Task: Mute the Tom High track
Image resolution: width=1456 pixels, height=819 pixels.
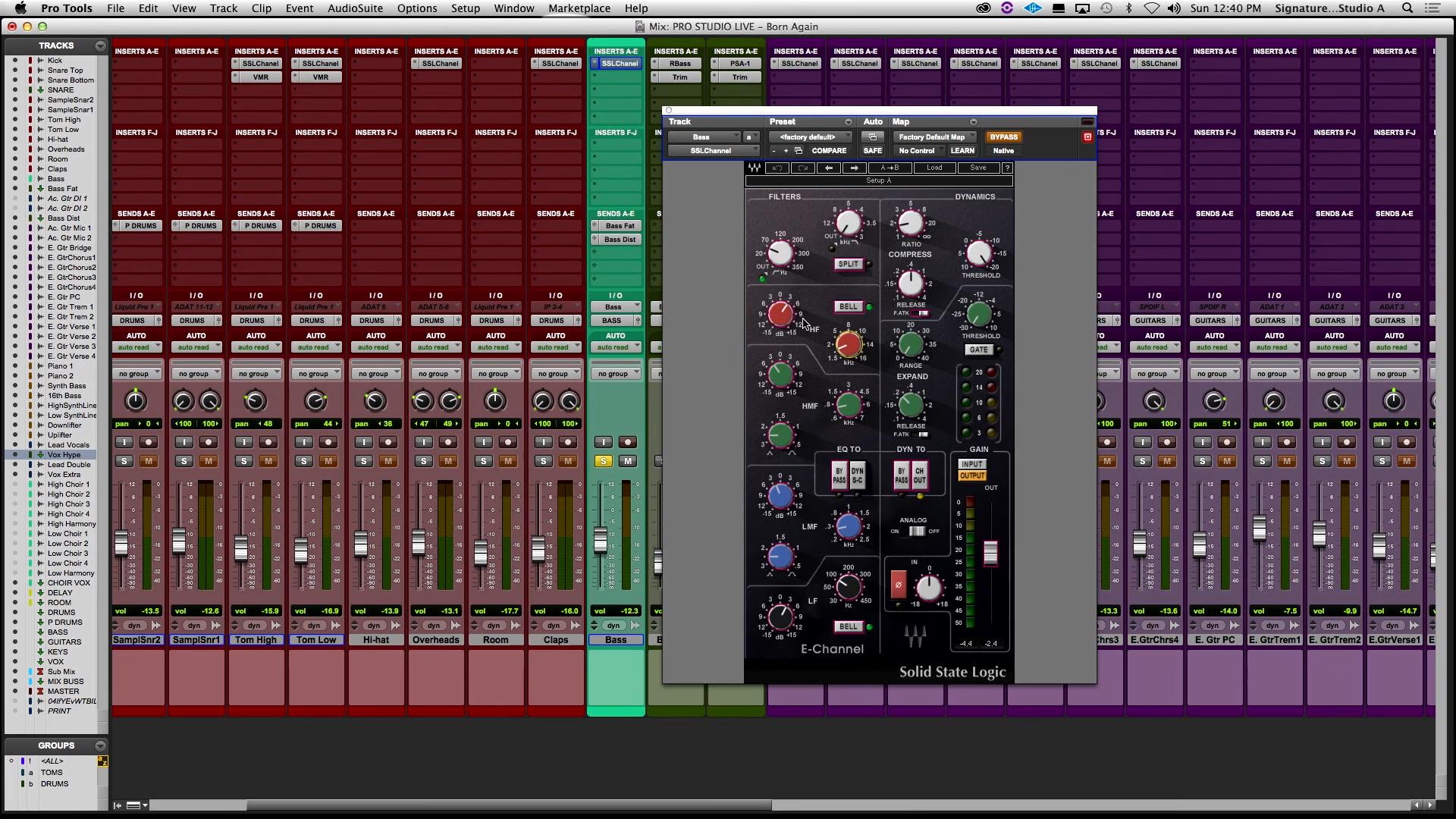Action: click(x=268, y=461)
